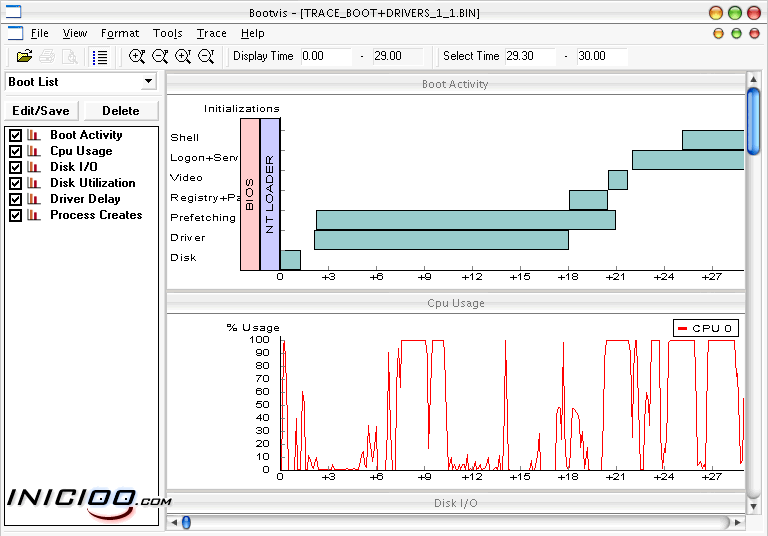
Task: Click the horizontal scrollbar right arrow
Action: point(738,522)
